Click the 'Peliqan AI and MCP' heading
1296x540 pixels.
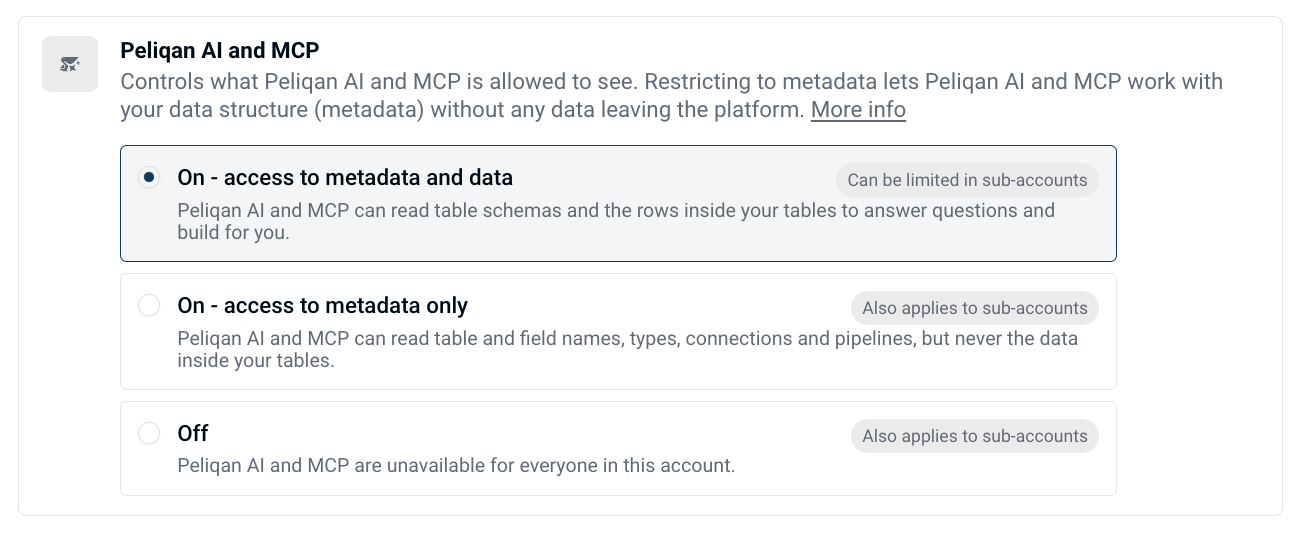220,50
